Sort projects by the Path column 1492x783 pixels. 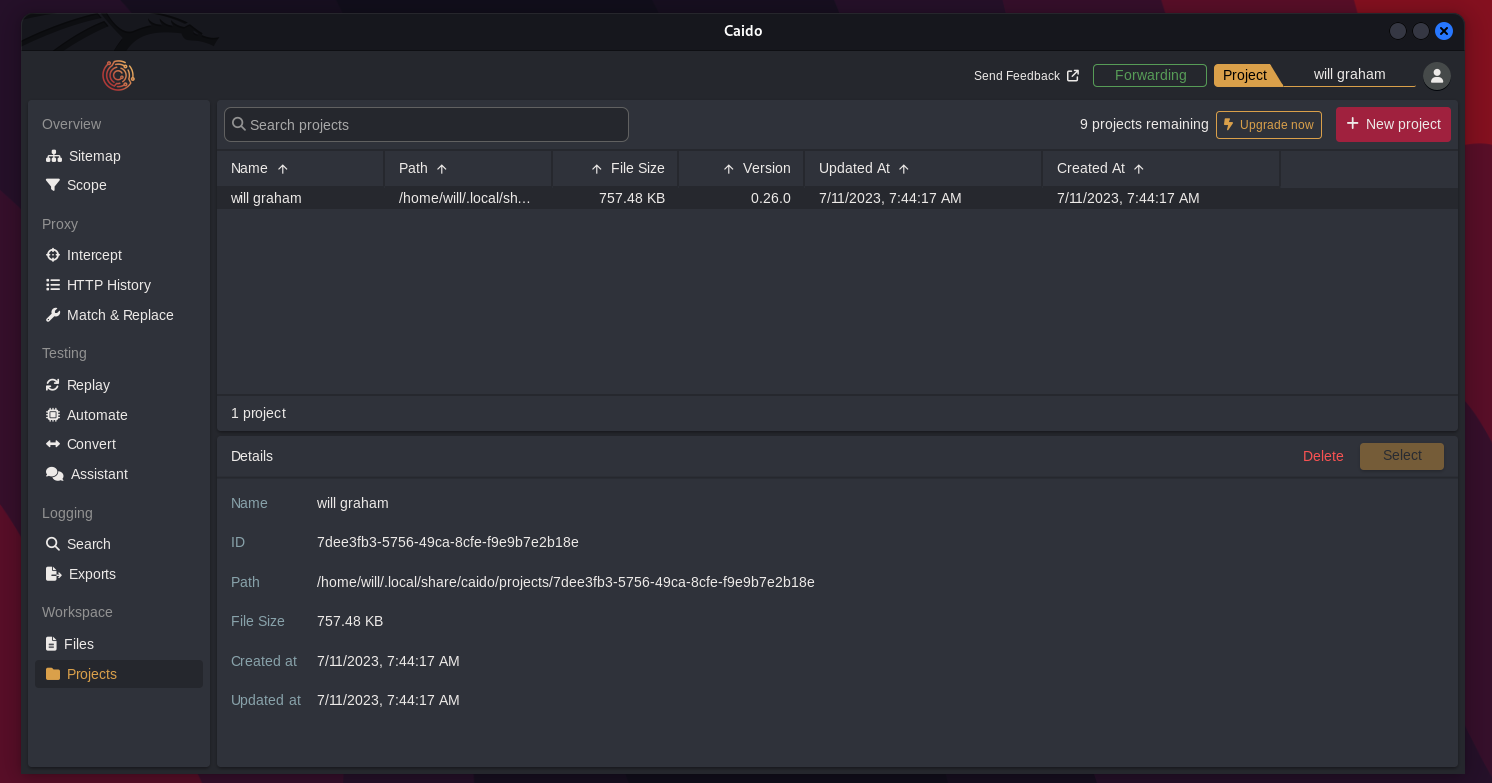click(467, 168)
